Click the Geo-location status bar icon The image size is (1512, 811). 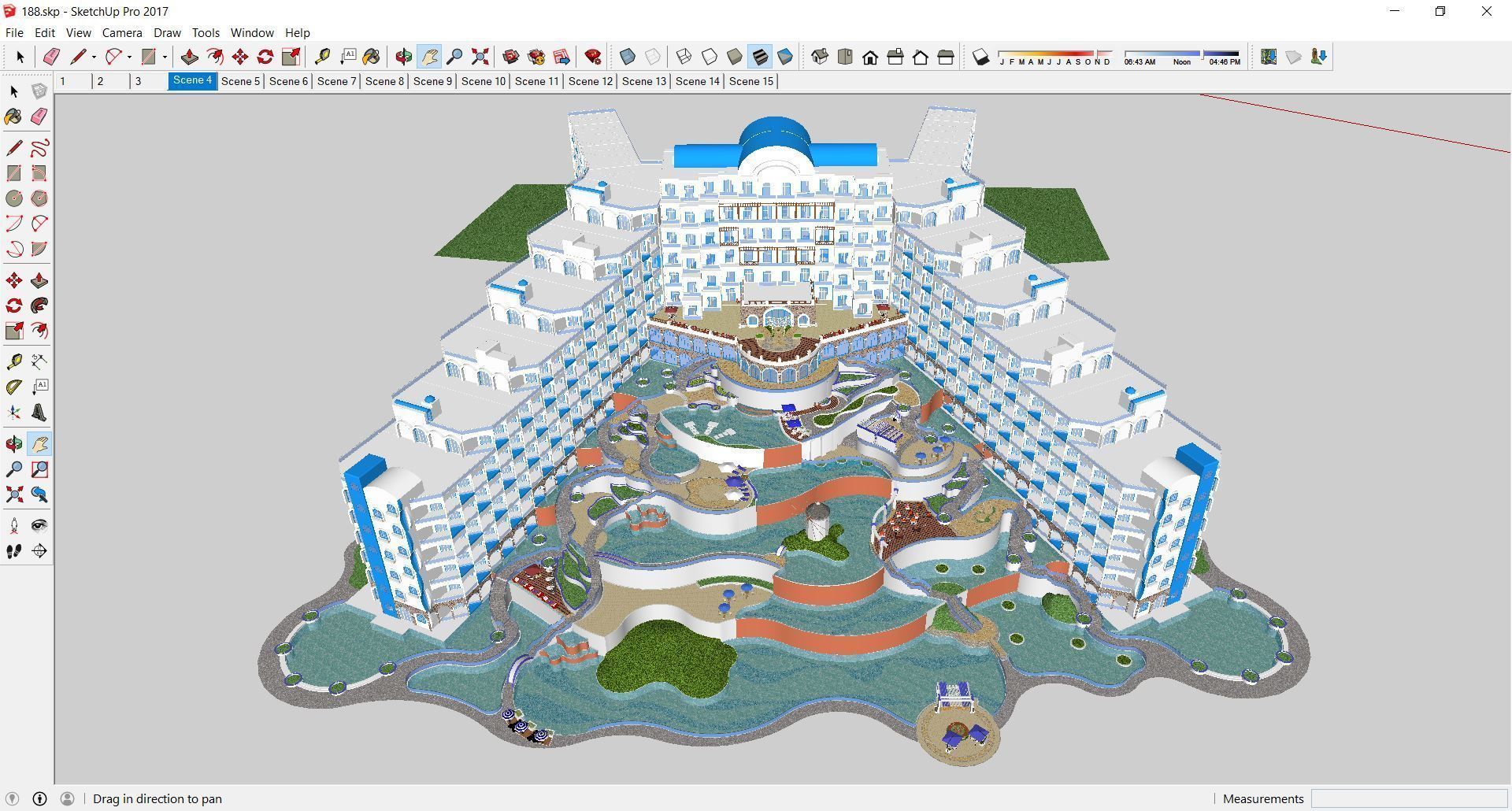pyautogui.click(x=12, y=798)
